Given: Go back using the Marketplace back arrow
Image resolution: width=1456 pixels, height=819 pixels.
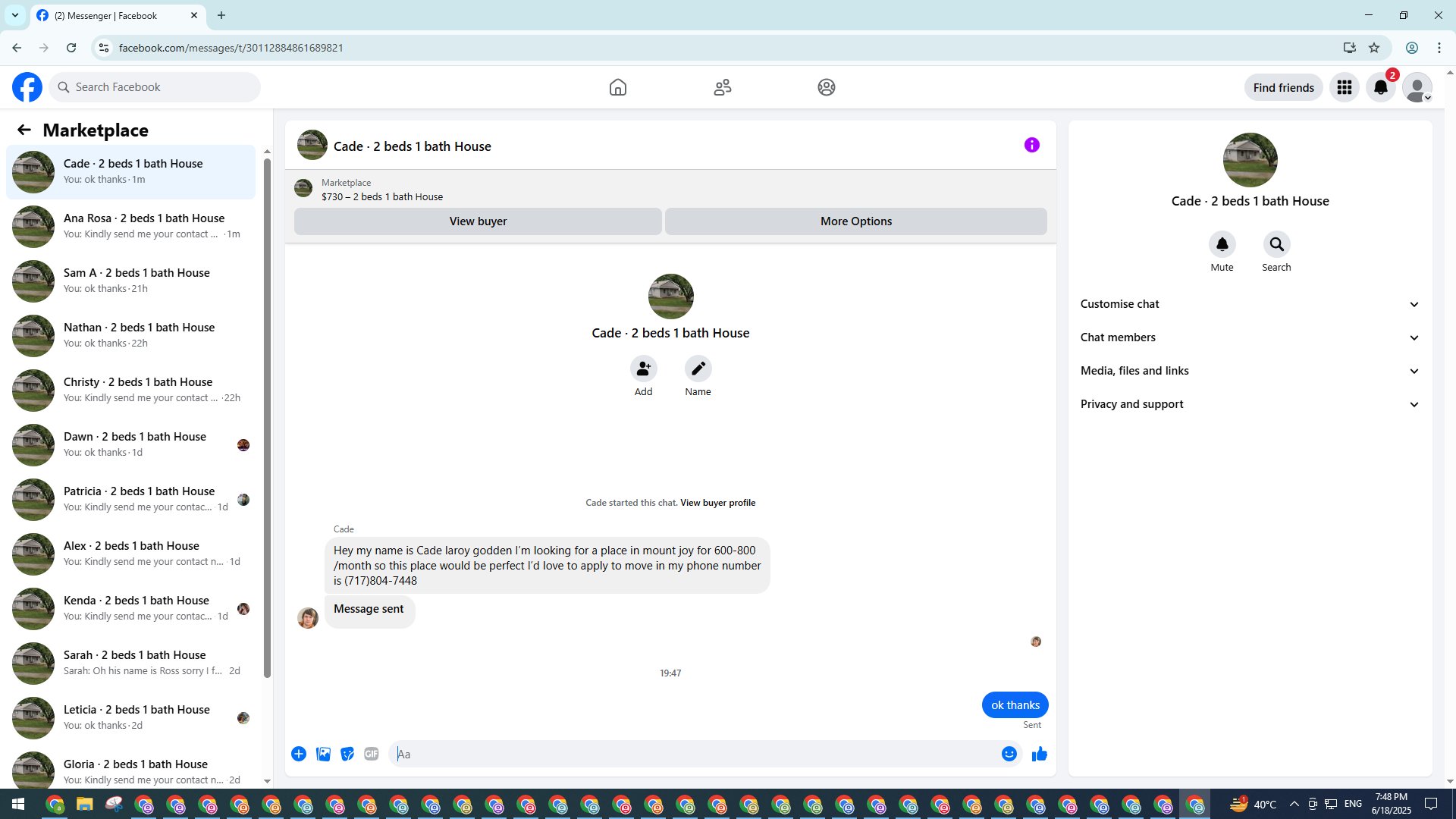Looking at the screenshot, I should (x=24, y=130).
